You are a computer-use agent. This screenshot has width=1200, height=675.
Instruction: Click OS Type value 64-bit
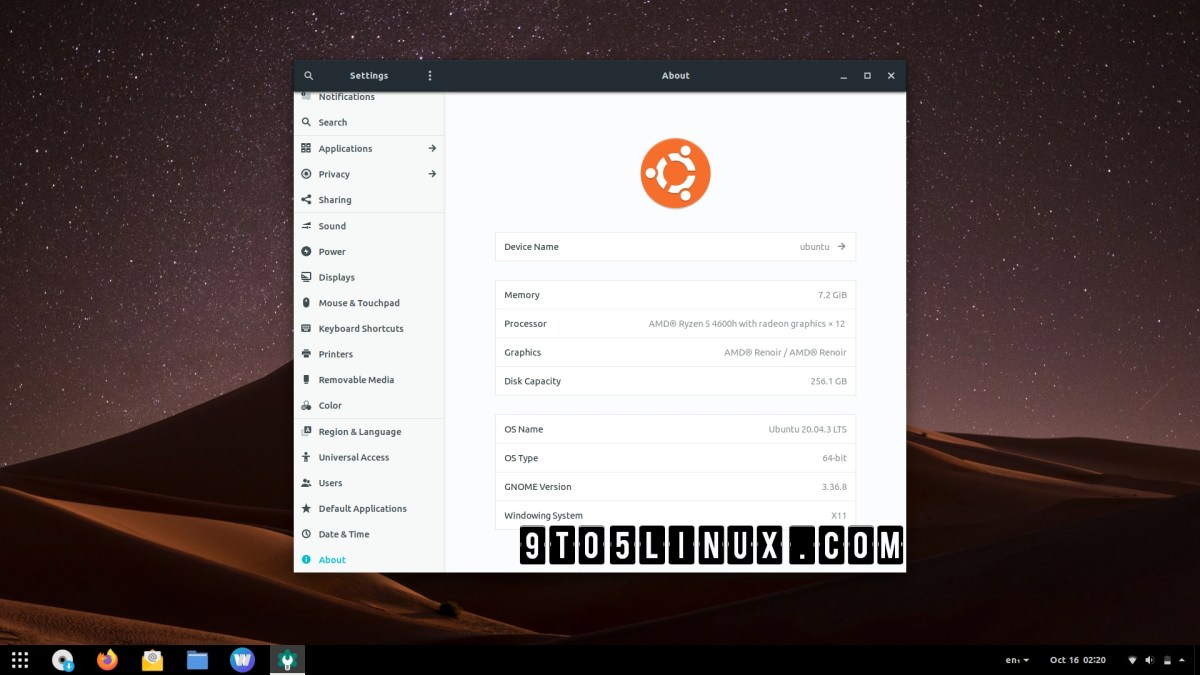[835, 458]
